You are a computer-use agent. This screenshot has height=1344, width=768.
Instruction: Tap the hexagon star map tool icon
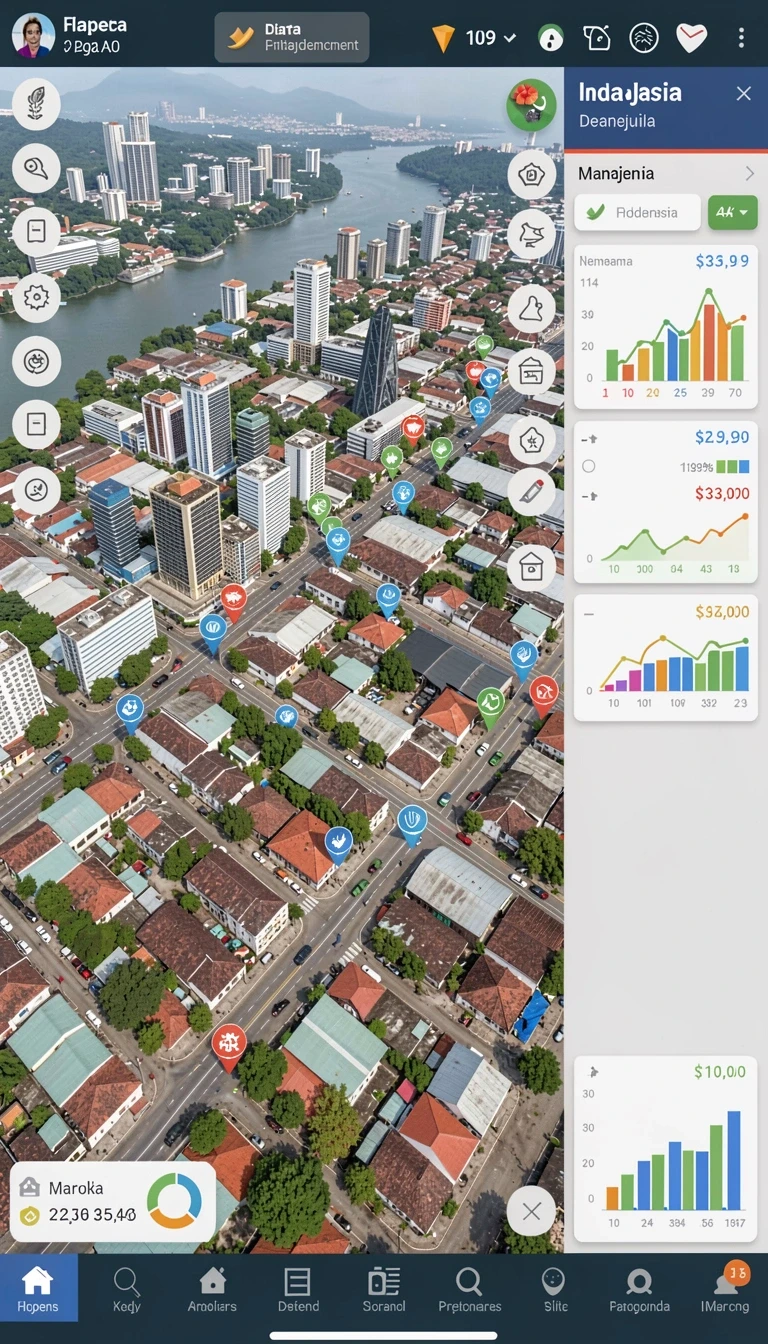pyautogui.click(x=531, y=439)
